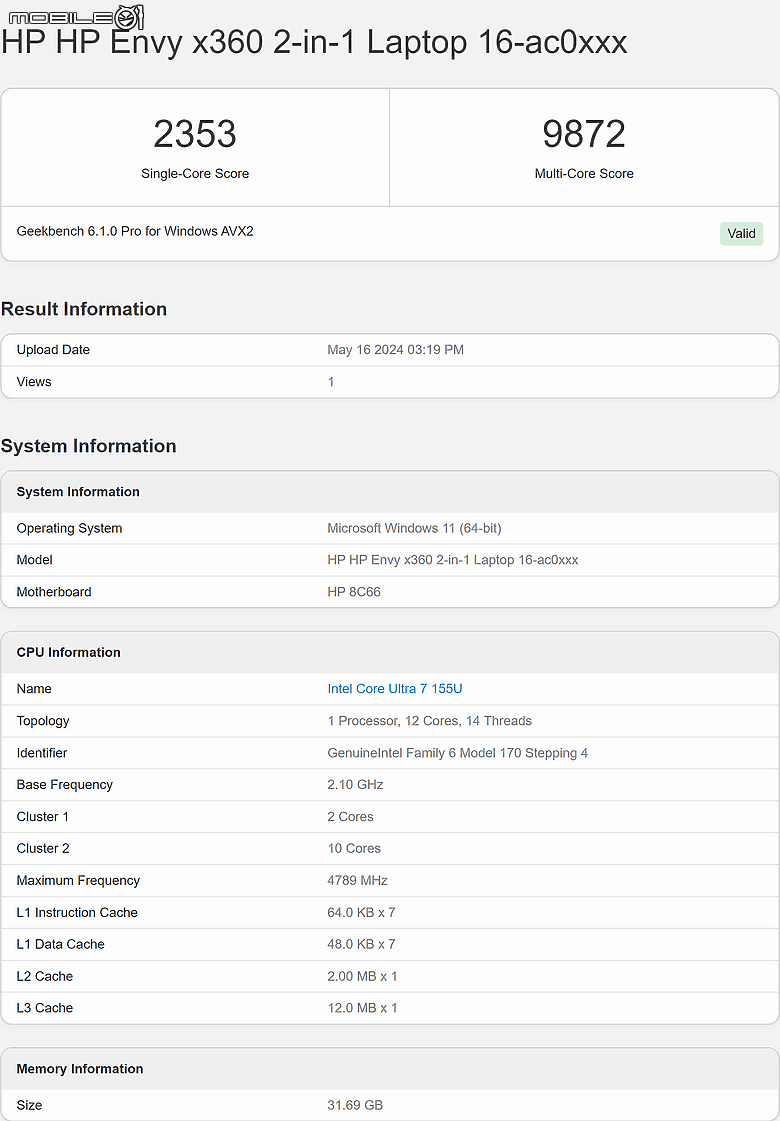Click the Motherboard row label

point(54,592)
